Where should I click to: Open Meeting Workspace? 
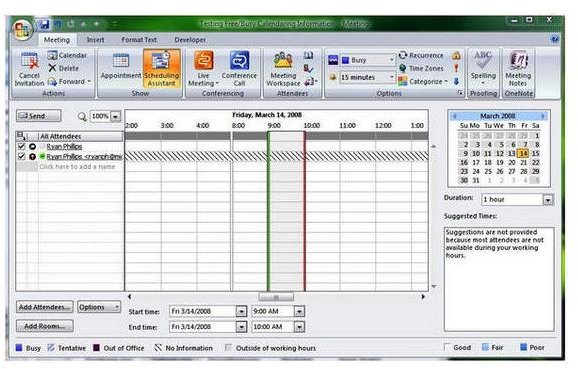pyautogui.click(x=283, y=69)
